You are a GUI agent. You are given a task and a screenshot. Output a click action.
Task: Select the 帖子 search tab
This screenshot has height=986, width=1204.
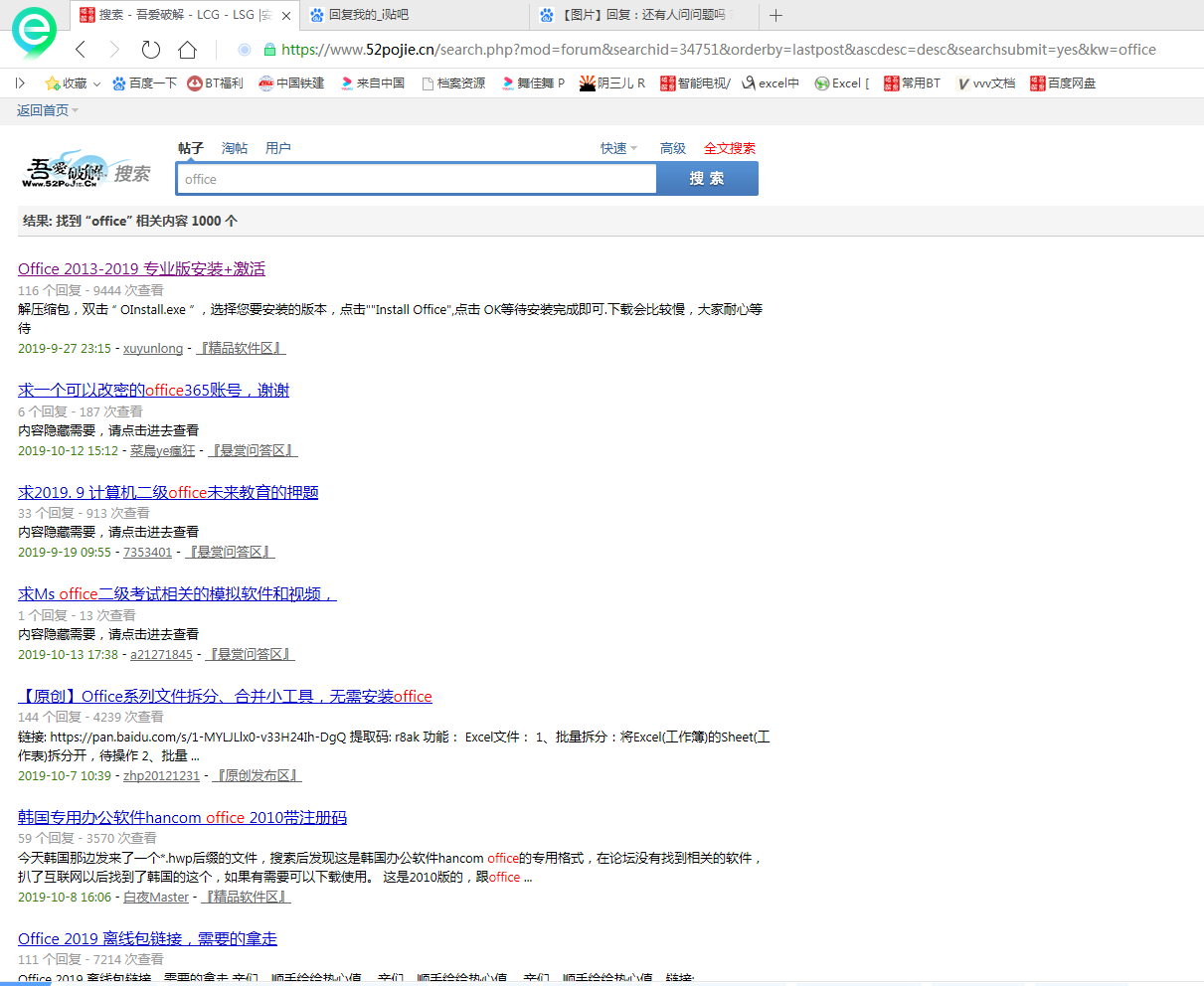click(x=191, y=148)
